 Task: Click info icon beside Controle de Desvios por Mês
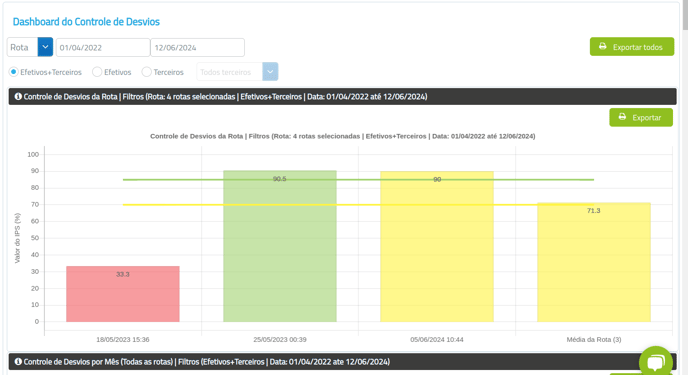18,362
